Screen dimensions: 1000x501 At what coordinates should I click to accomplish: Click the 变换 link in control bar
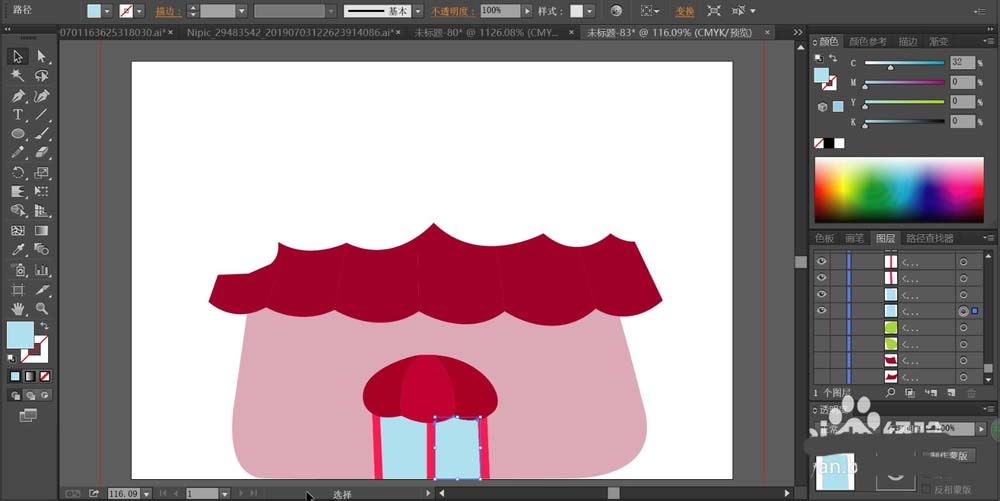point(685,11)
